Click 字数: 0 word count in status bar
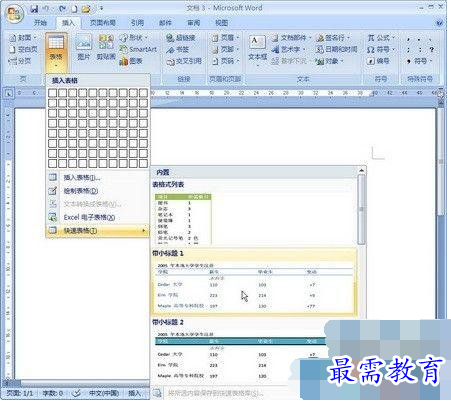This screenshot has height=402, width=451. point(53,393)
